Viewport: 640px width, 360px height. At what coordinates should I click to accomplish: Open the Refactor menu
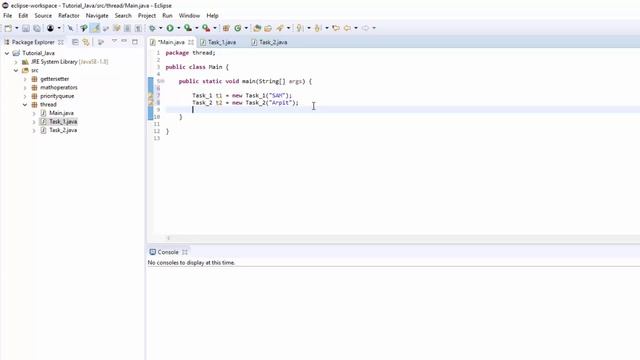[69, 16]
